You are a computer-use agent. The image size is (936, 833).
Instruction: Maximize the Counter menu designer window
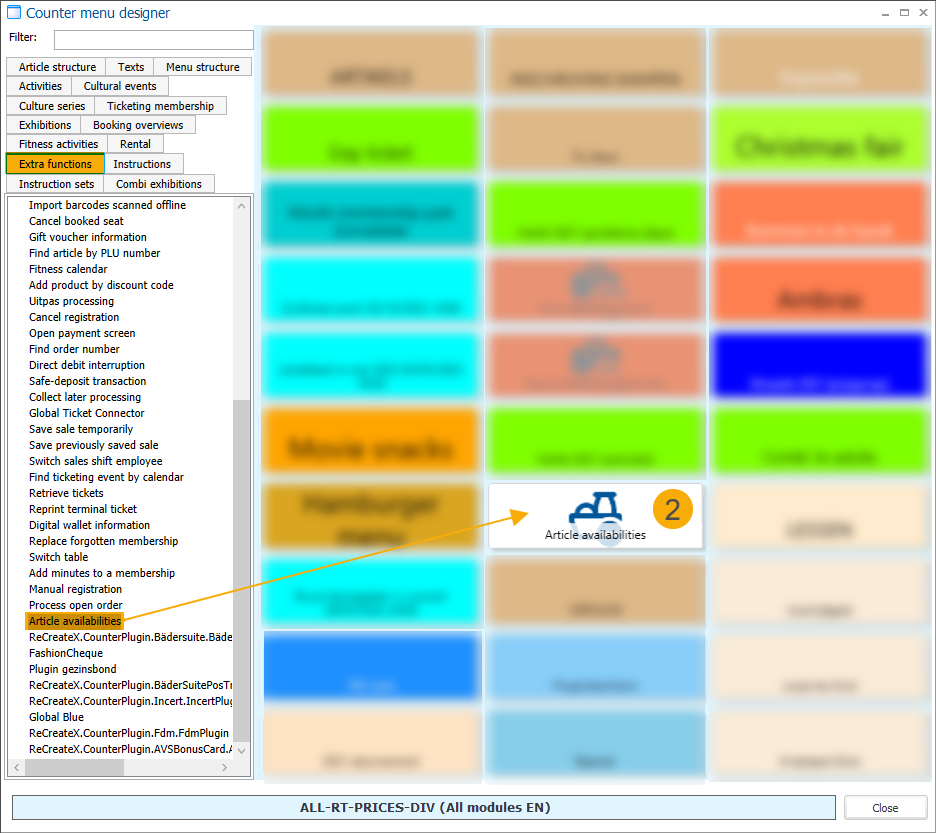click(904, 13)
